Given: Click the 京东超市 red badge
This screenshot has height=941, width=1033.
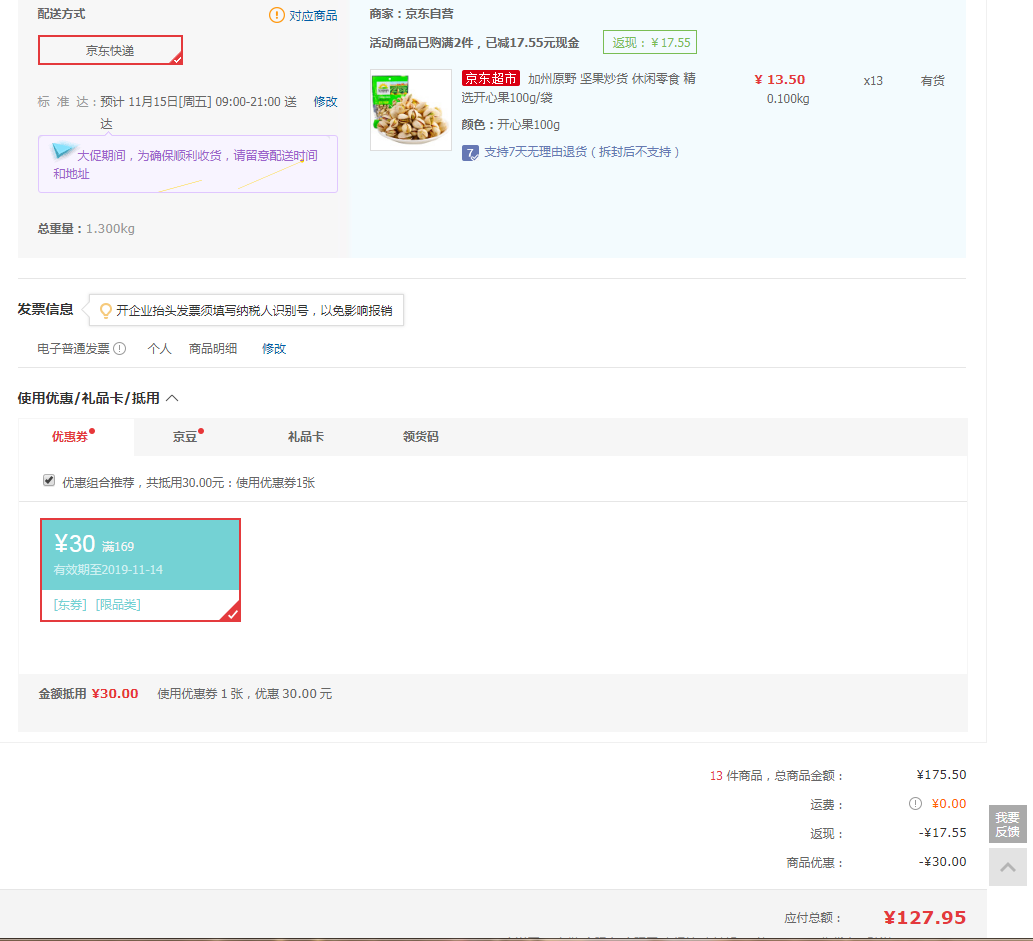Looking at the screenshot, I should coord(491,78).
